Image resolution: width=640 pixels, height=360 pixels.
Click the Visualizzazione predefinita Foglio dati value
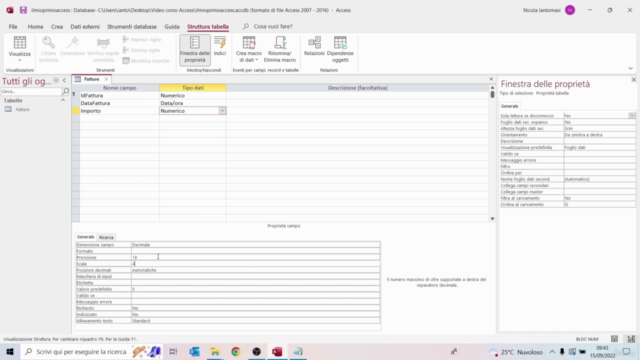[x=599, y=147]
